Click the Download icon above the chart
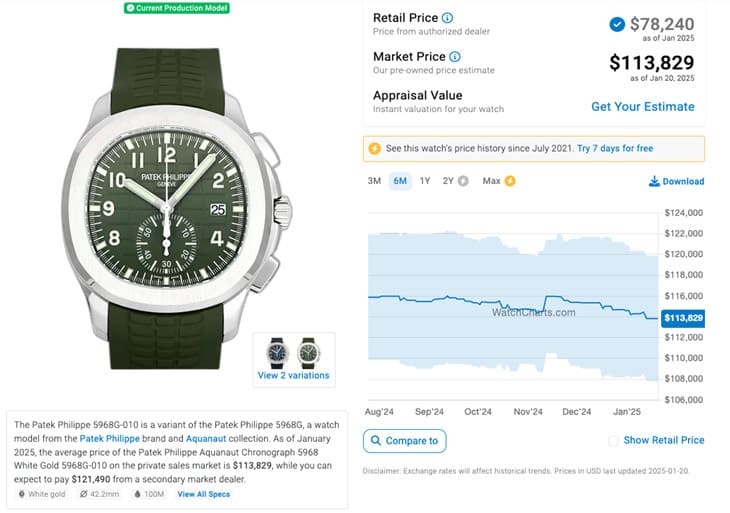730x513 pixels. 654,181
